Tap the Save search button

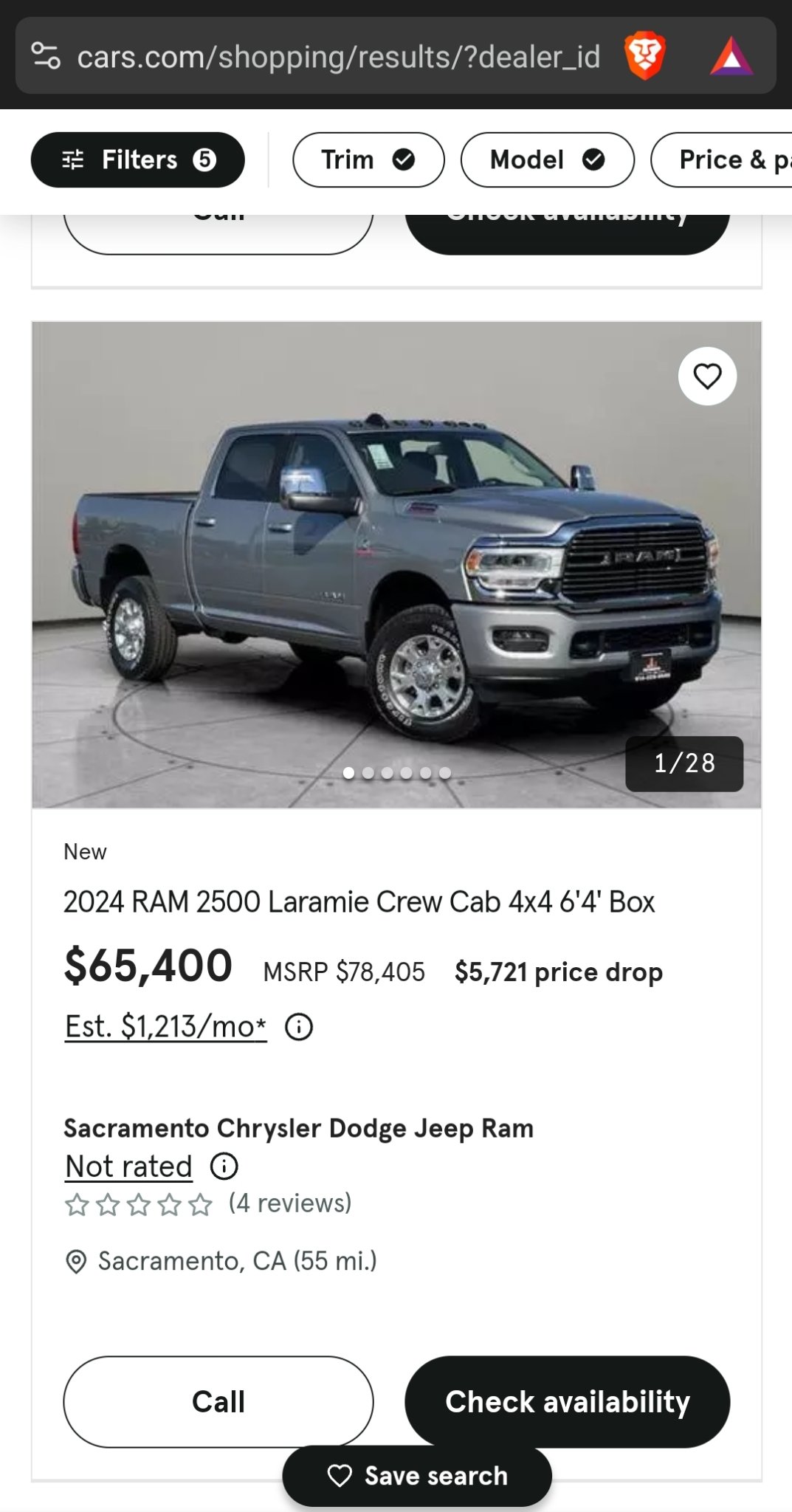click(417, 1476)
